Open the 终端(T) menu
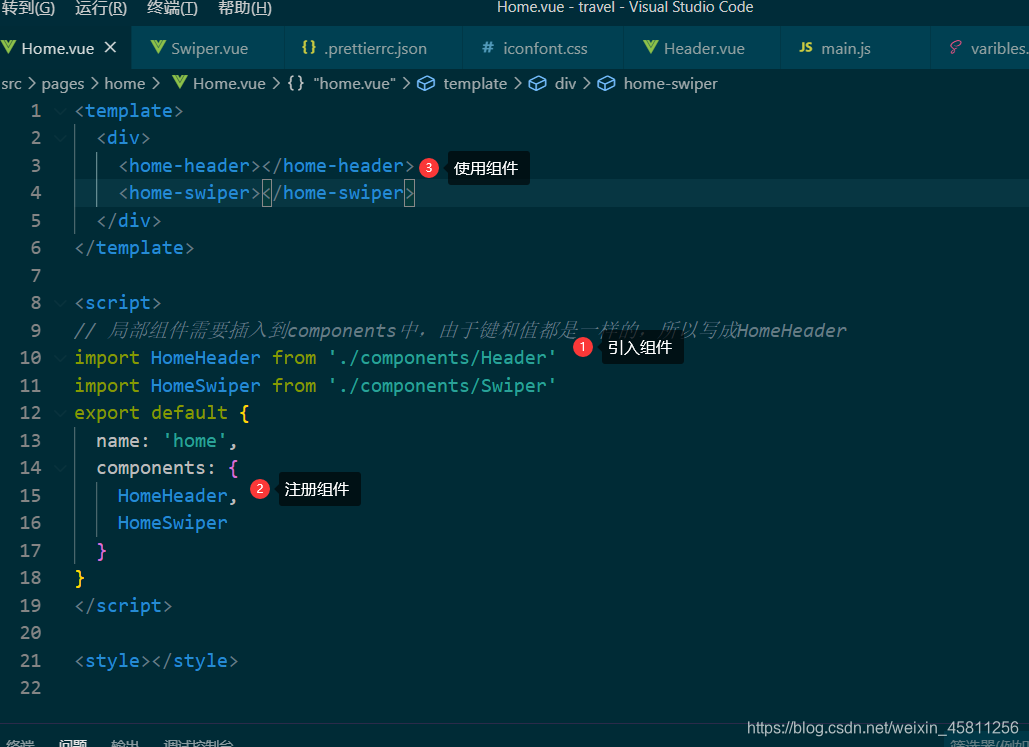 tap(172, 8)
